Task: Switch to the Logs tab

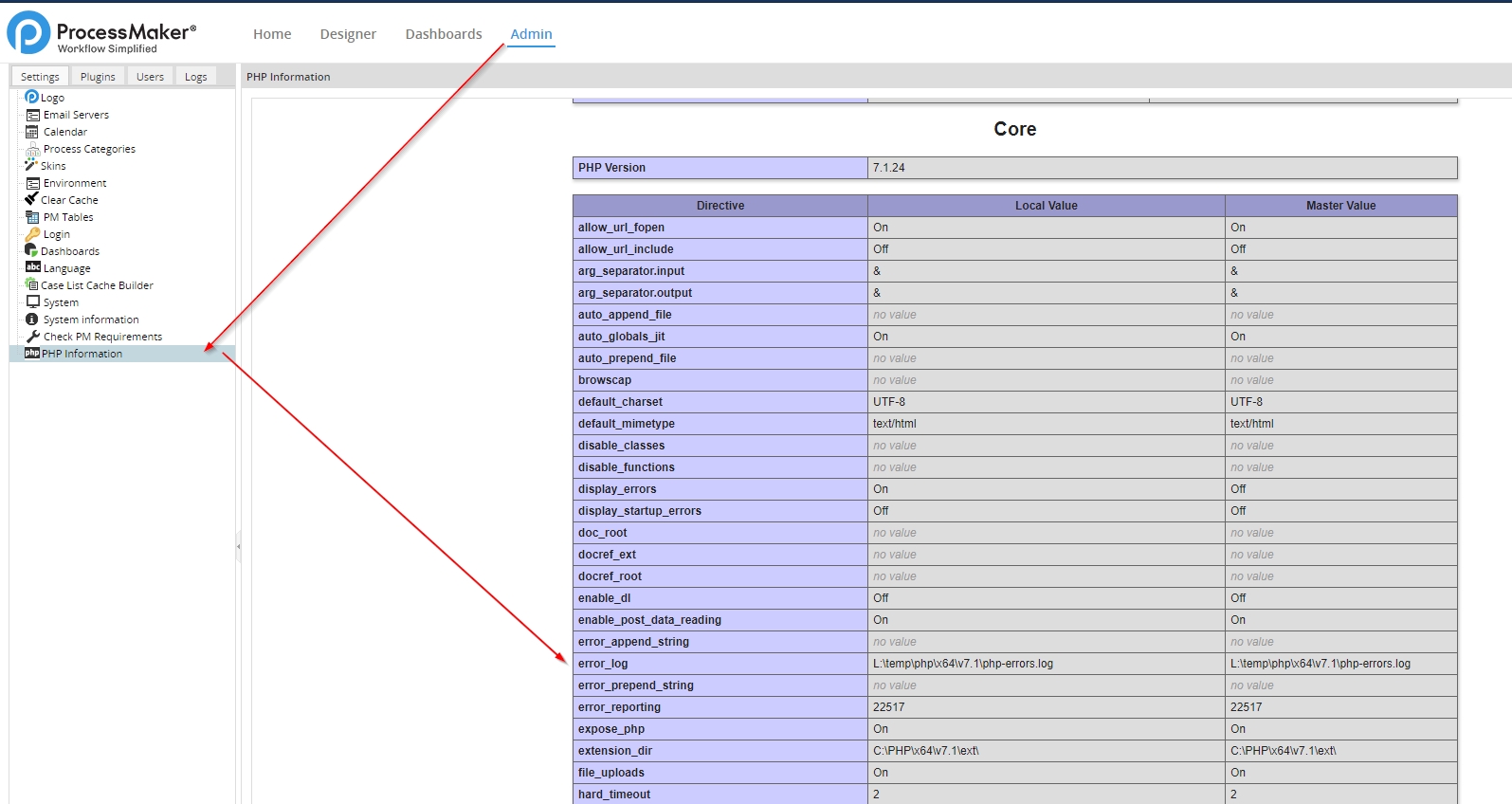Action: [196, 77]
